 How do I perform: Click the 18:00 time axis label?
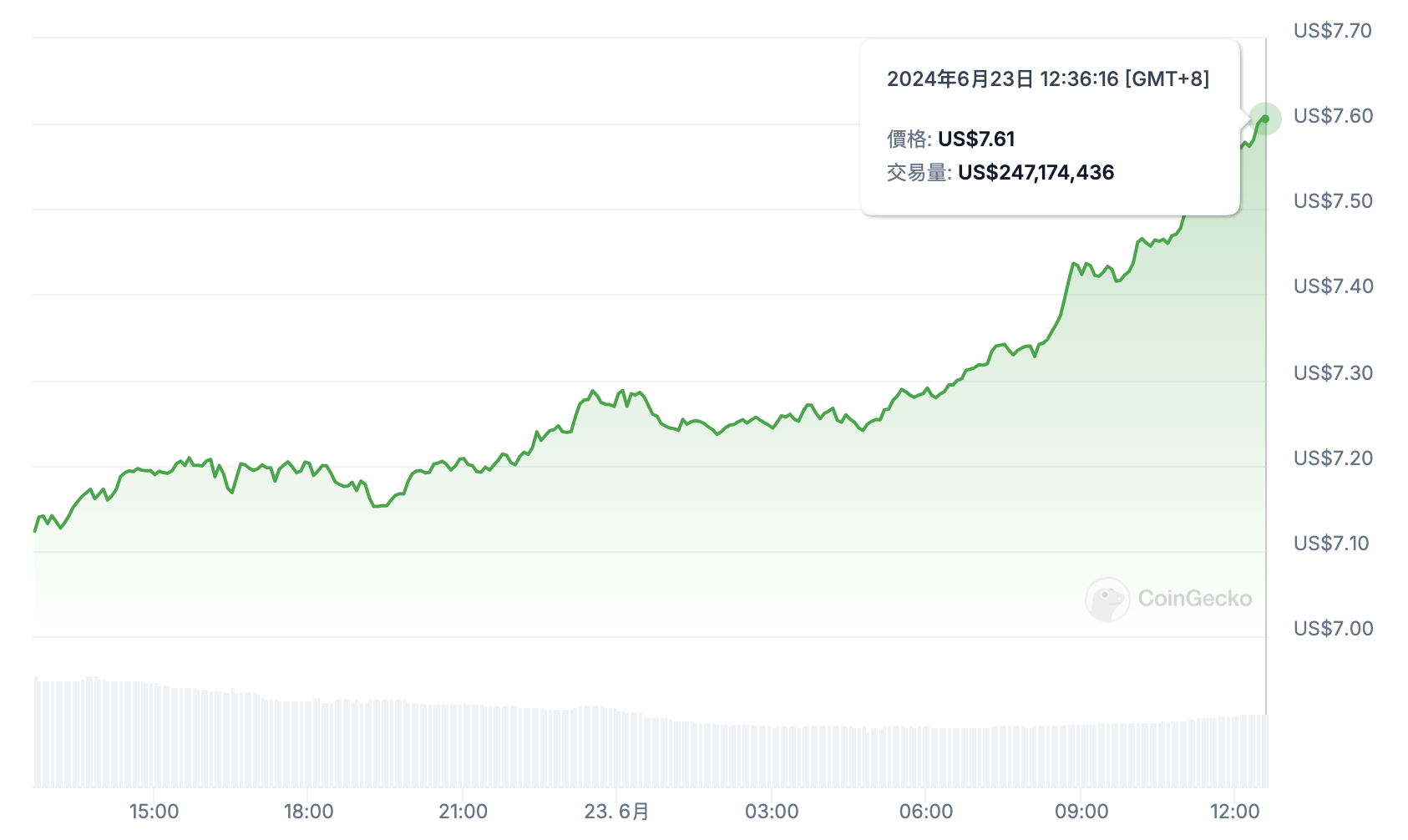pyautogui.click(x=308, y=812)
